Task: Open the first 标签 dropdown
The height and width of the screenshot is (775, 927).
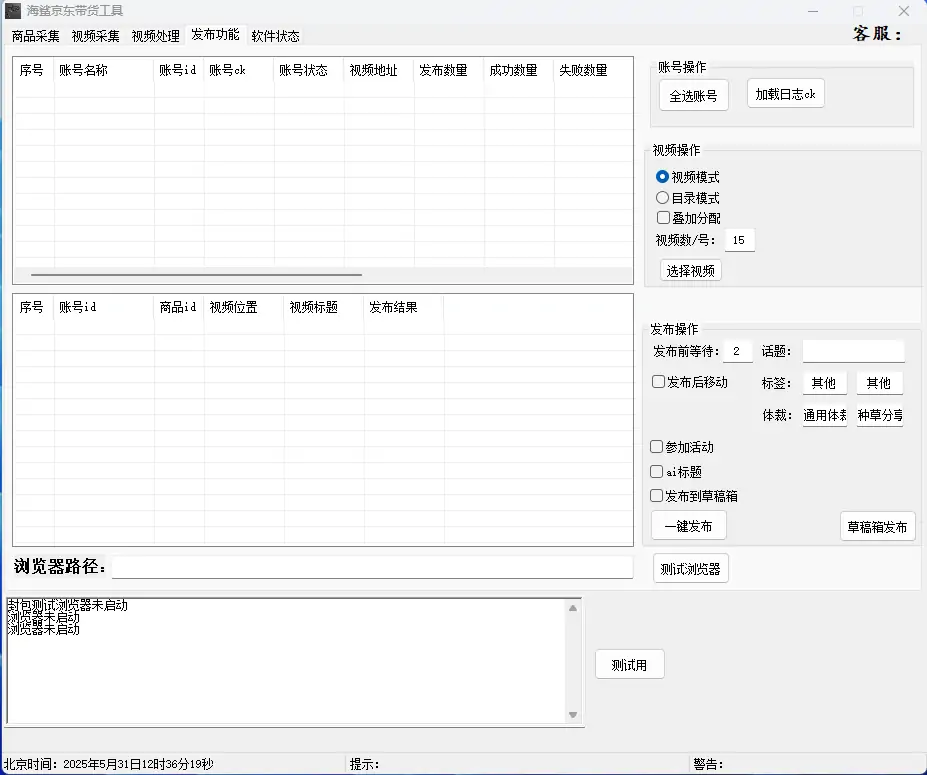Action: (825, 383)
